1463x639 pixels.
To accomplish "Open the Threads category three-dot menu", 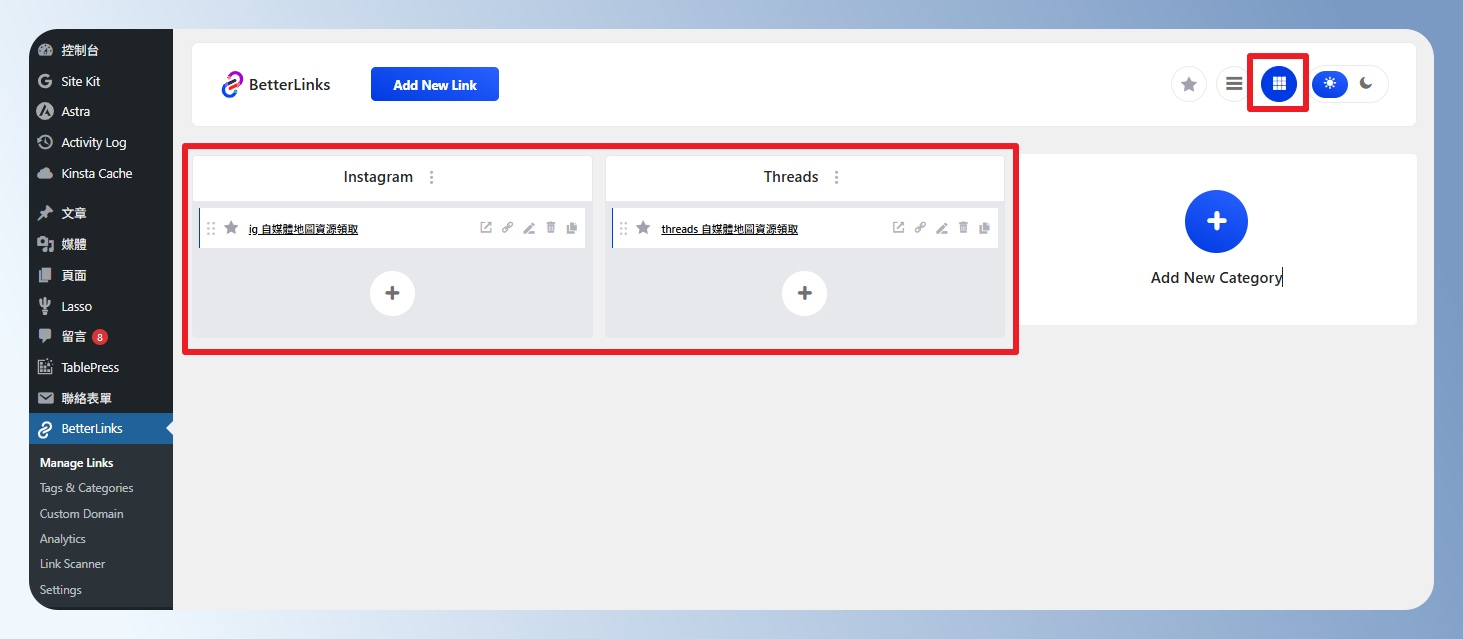I will (x=837, y=177).
